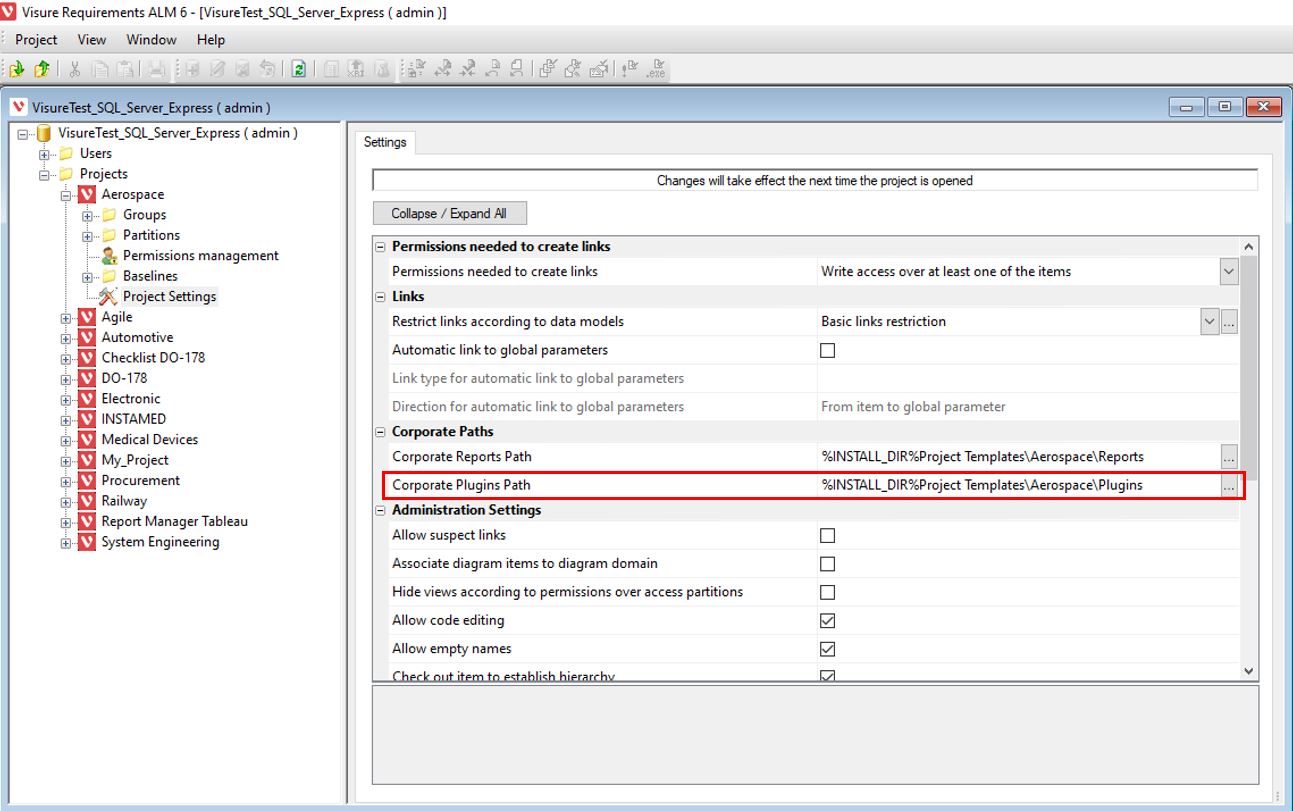Click the settings list scrollbar down arrow
The height and width of the screenshot is (811, 1293).
tap(1248, 672)
